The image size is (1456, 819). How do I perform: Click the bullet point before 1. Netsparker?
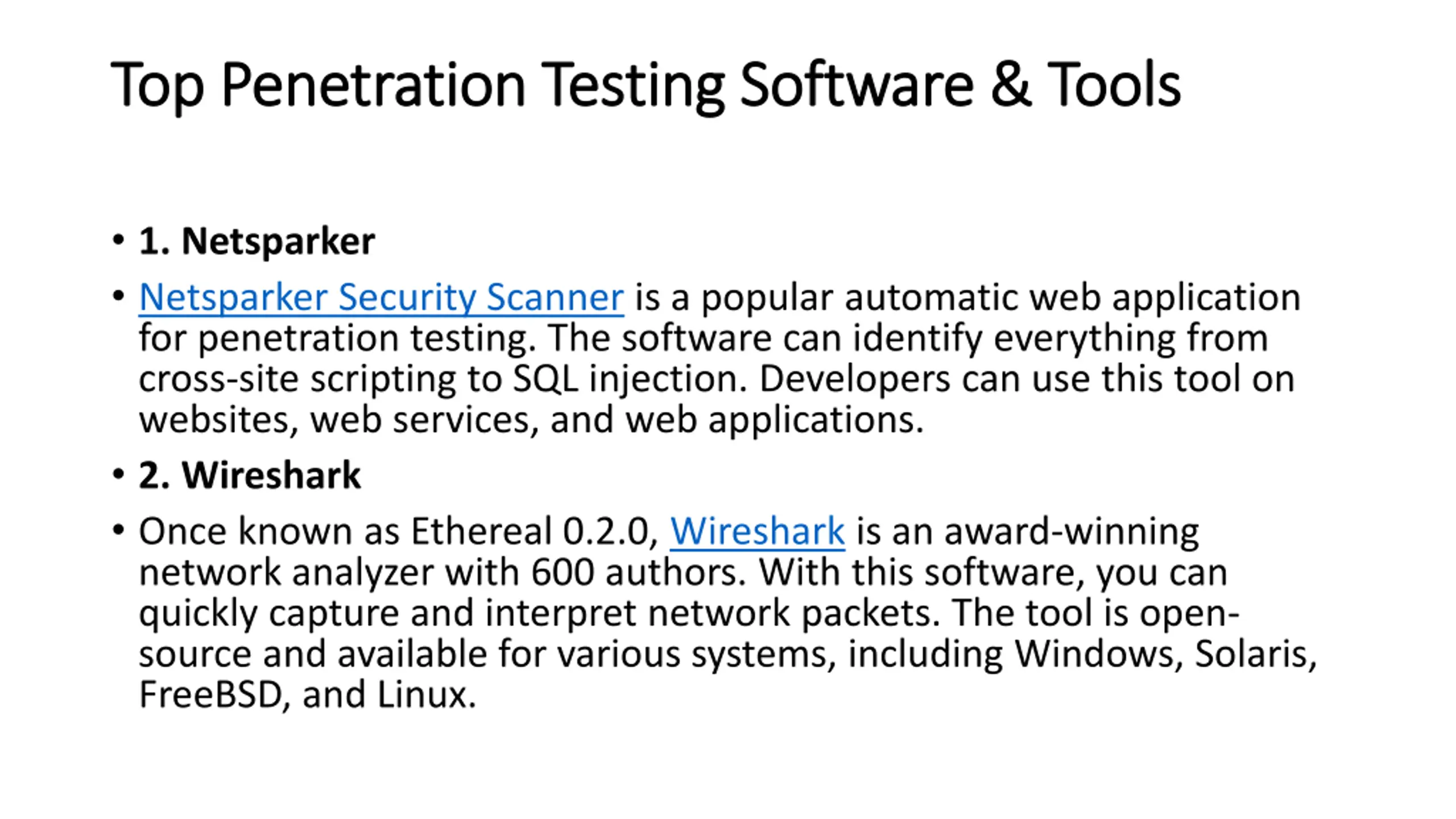click(x=118, y=240)
